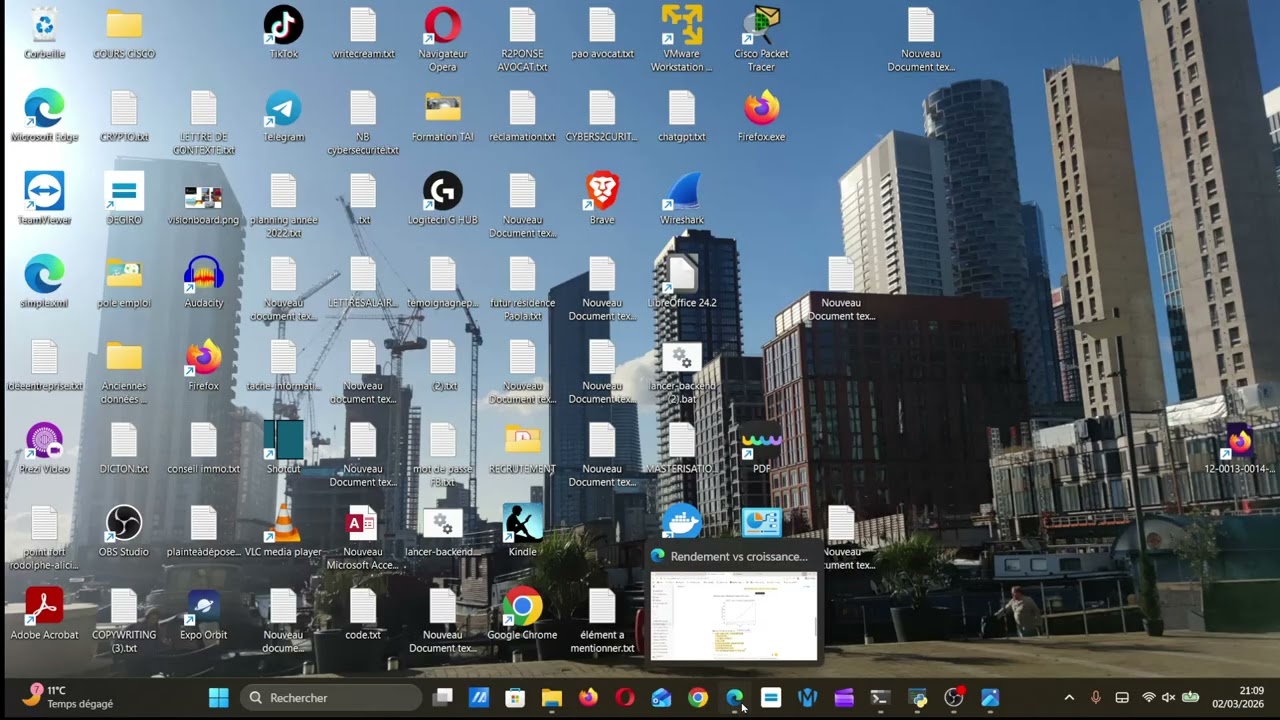
Task: Open Cisco Packet Tracer shortcut
Action: 762,39
